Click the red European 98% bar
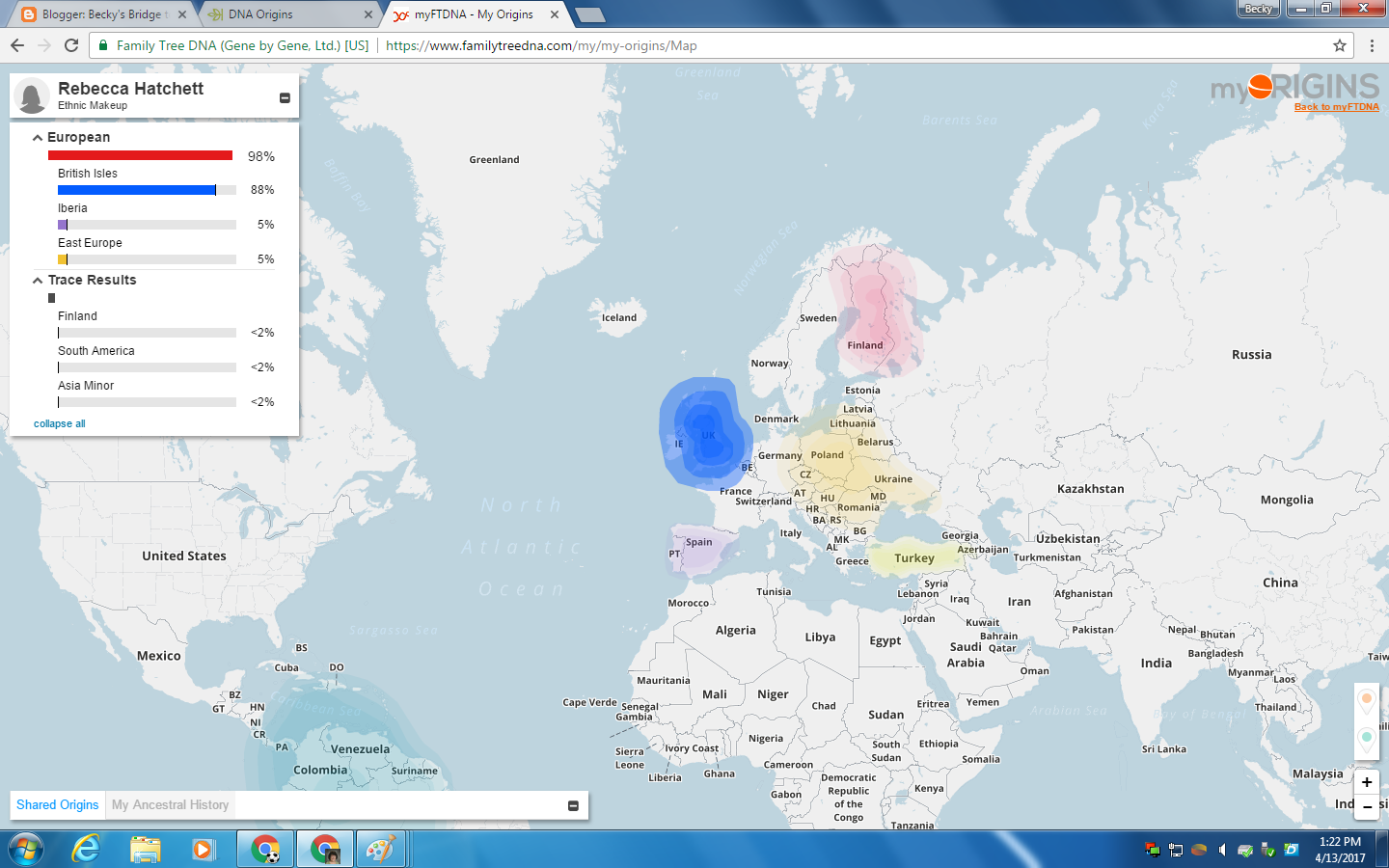Viewport: 1389px width, 868px height. coord(141,155)
